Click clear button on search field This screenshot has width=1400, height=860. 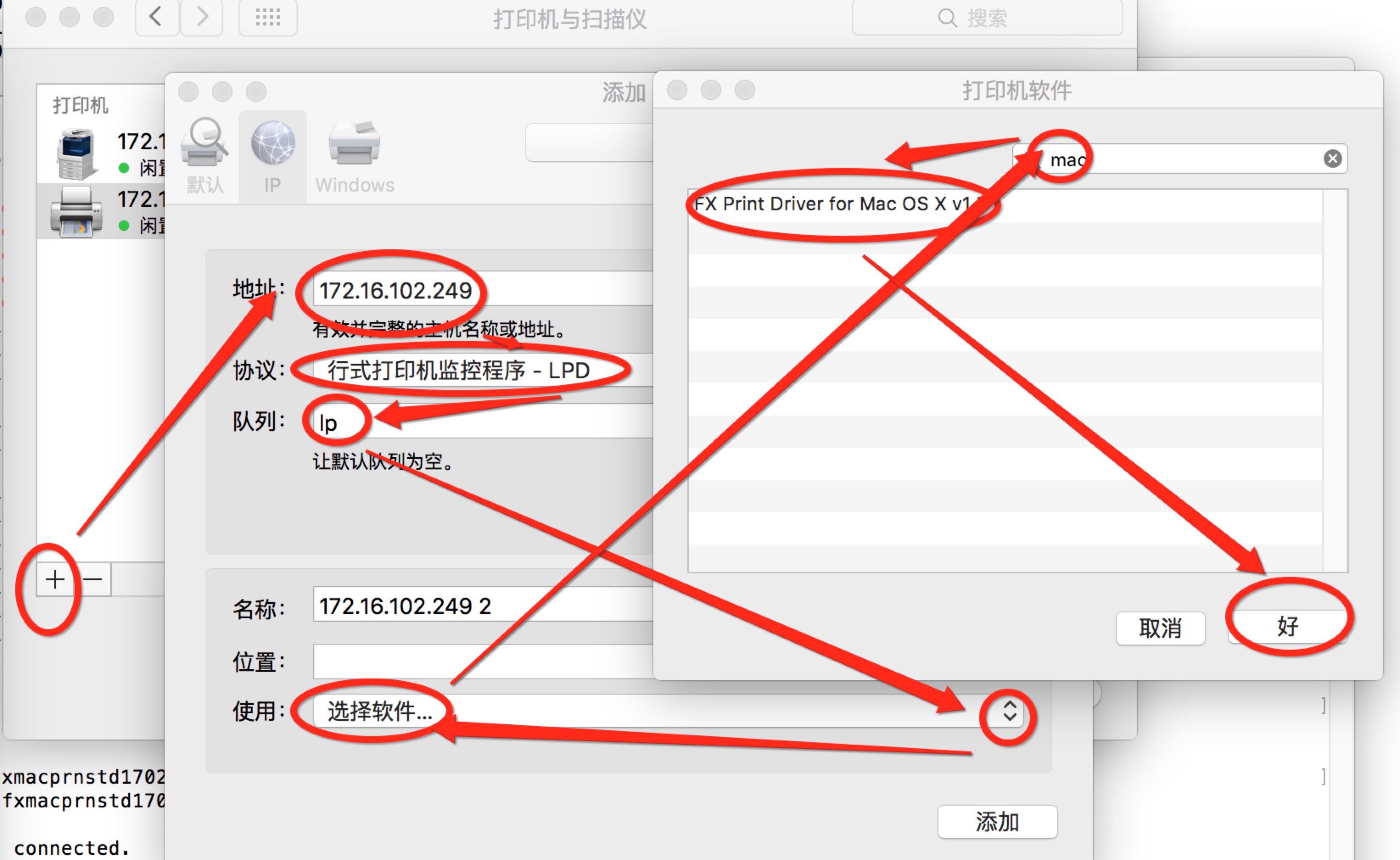click(1333, 159)
